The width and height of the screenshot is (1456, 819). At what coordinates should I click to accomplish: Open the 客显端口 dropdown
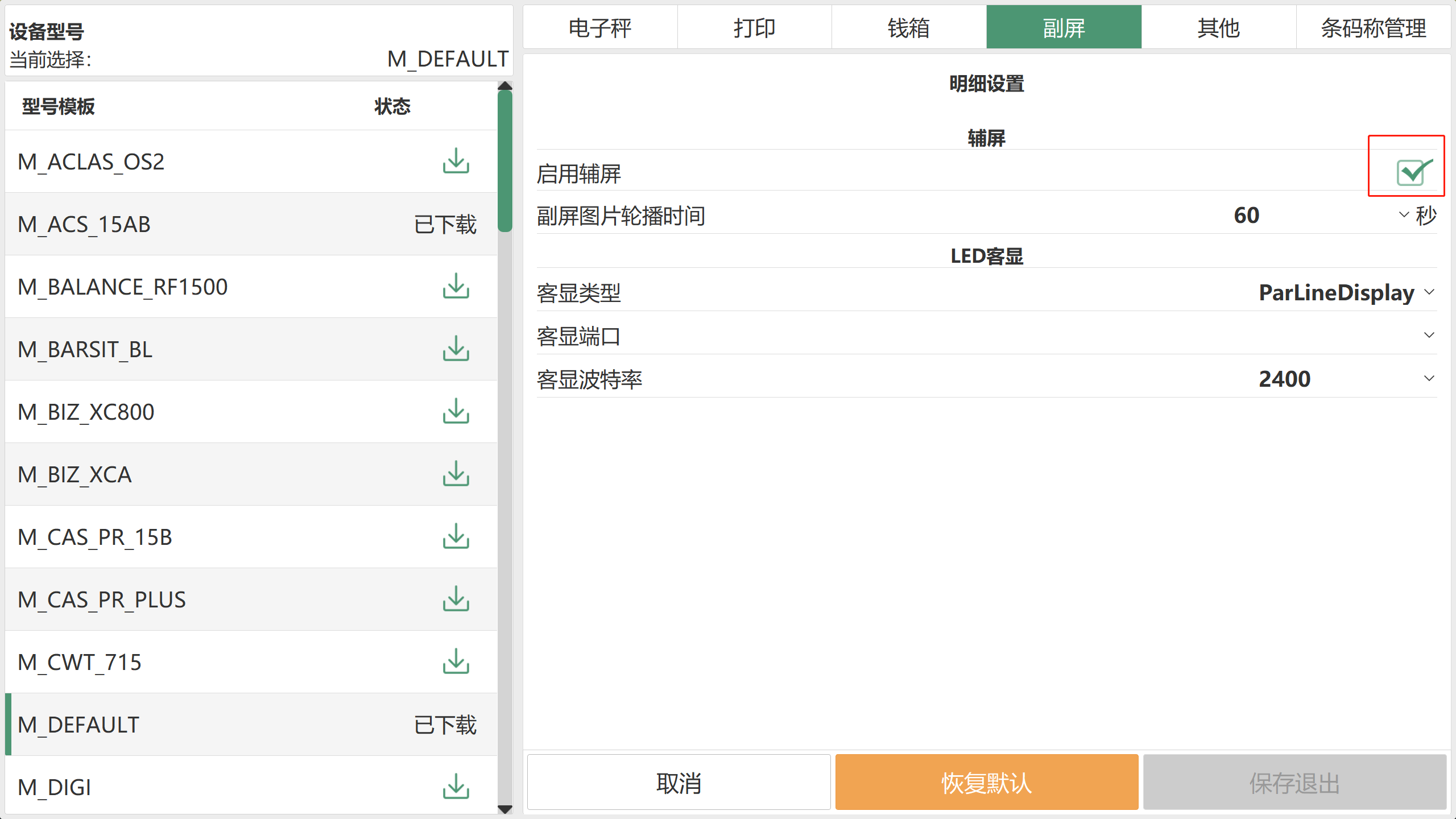tap(1429, 336)
